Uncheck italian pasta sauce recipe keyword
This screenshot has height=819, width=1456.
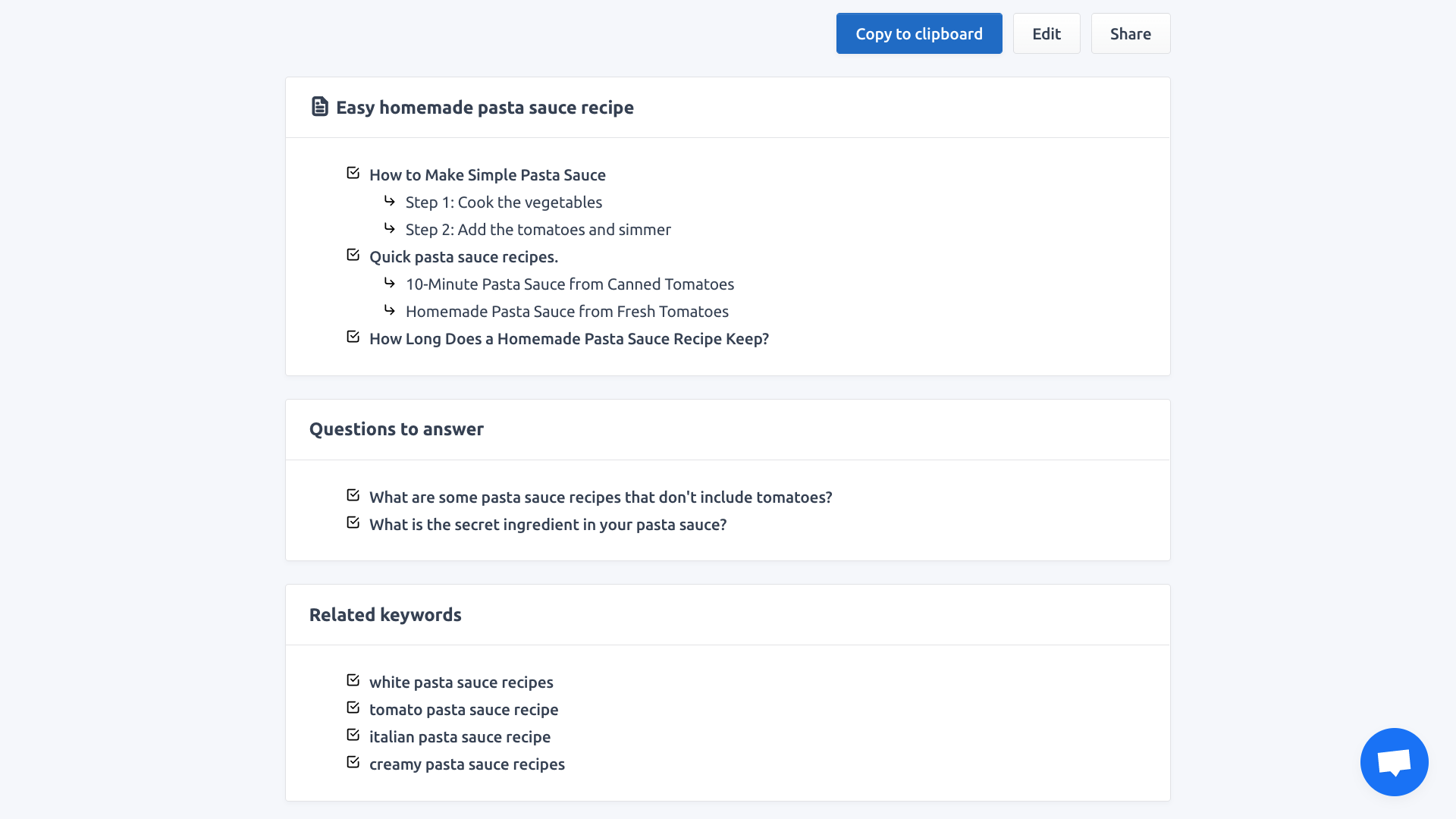pos(353,735)
